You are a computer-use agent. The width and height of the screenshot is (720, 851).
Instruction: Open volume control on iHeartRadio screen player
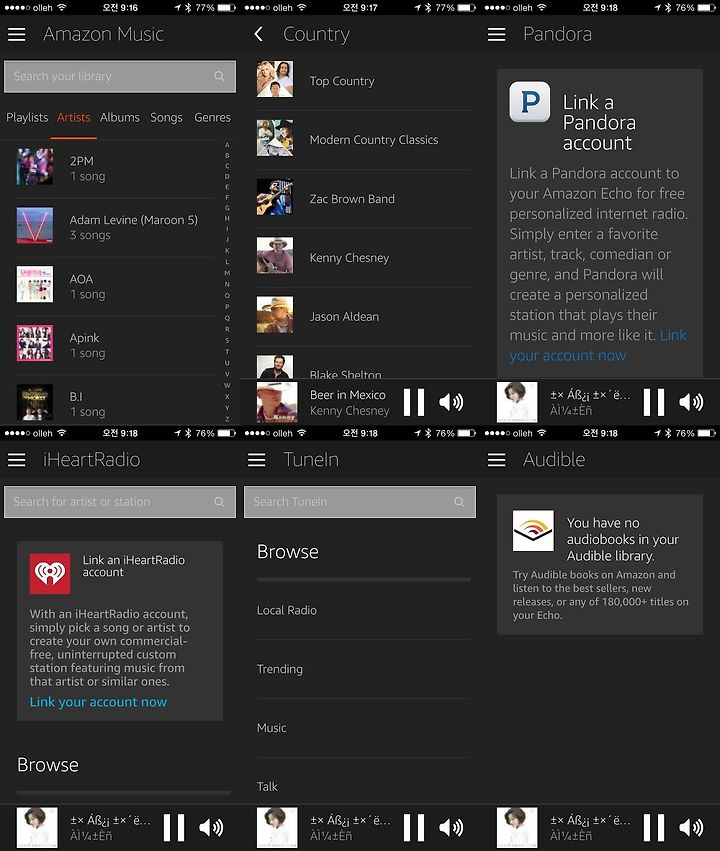(211, 827)
